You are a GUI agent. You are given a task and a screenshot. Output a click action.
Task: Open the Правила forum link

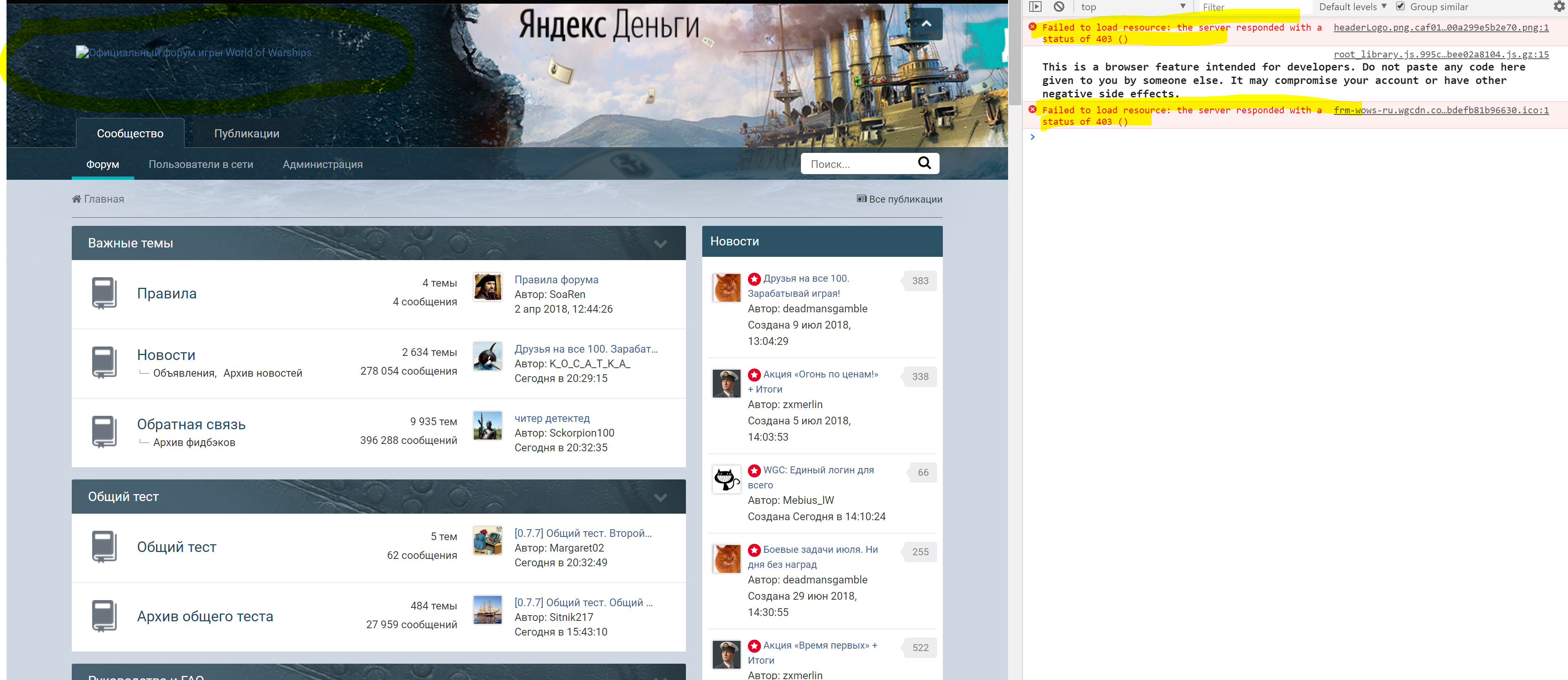coord(167,294)
